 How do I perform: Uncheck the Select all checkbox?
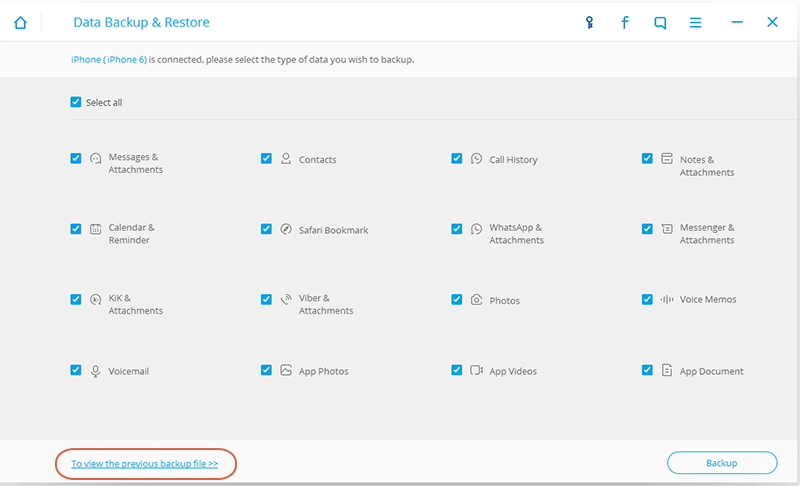coord(76,102)
